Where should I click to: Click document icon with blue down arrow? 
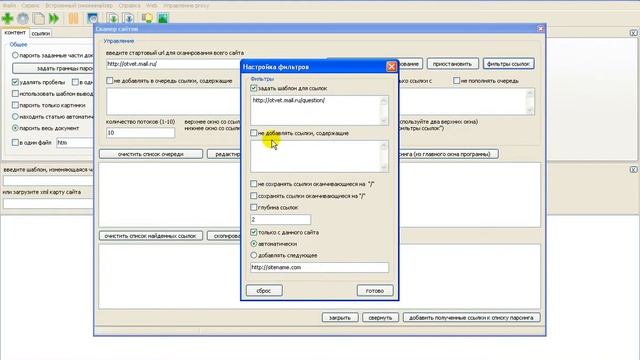129,18
